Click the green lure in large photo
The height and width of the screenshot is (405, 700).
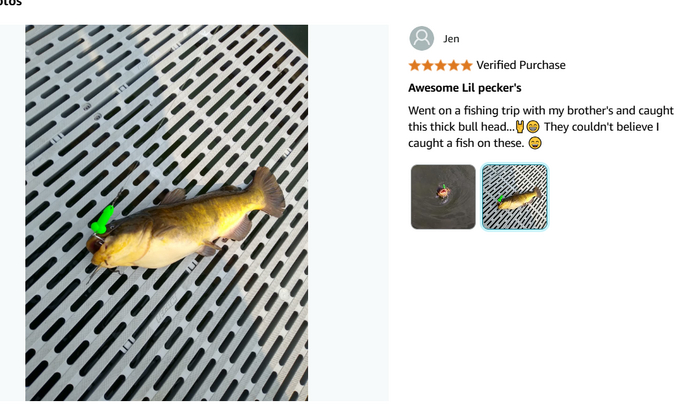pos(103,219)
